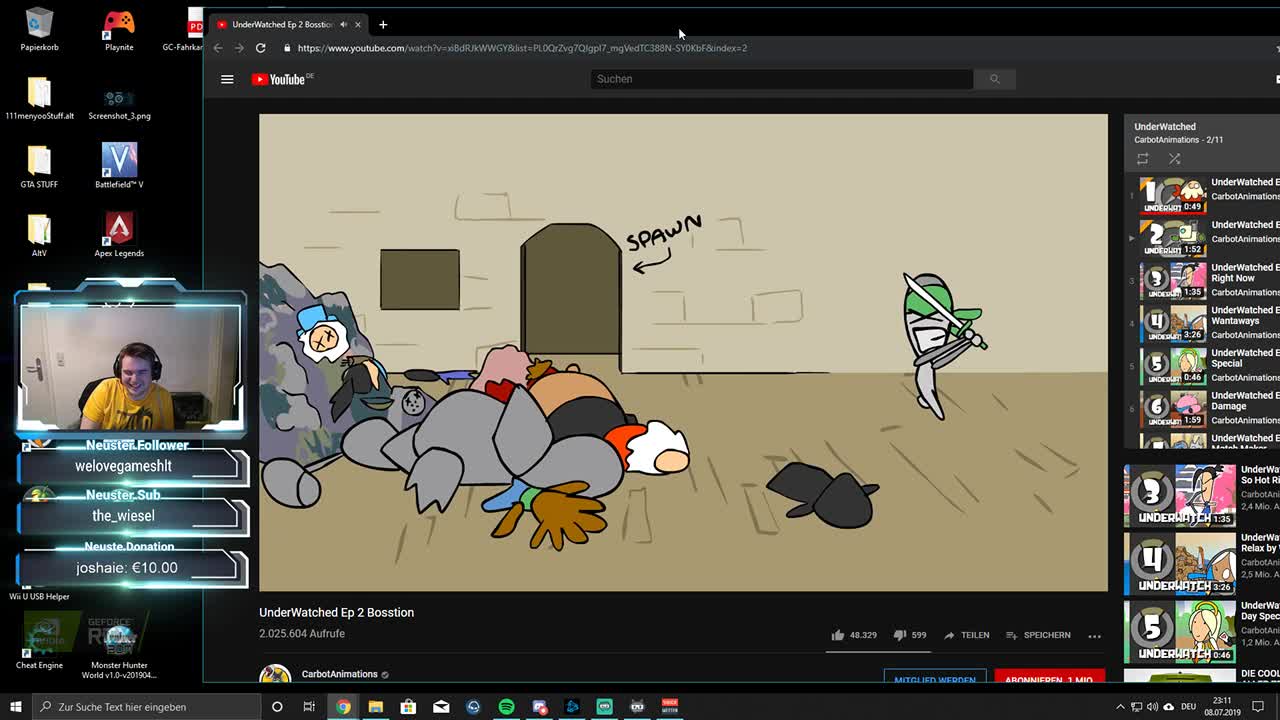The width and height of the screenshot is (1280, 720).
Task: Play playlist video 4 Wantaways 3:26
Action: pyautogui.click(x=1174, y=324)
